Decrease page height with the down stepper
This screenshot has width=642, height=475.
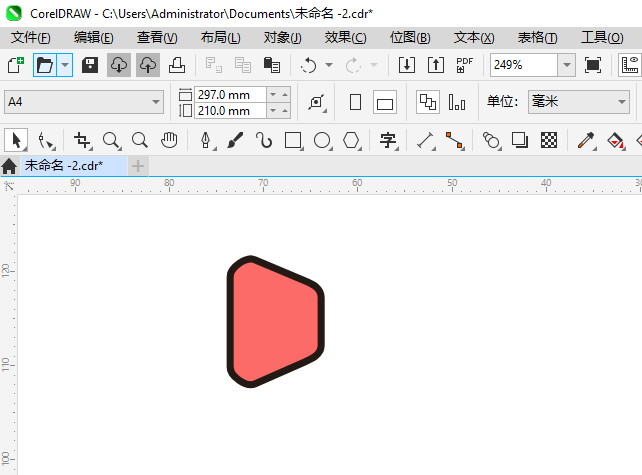(x=273, y=111)
